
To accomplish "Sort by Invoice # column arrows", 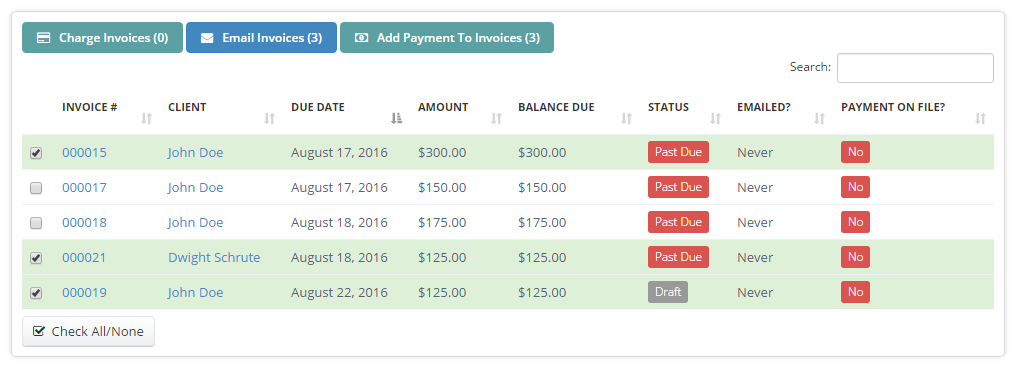I will coord(147,118).
